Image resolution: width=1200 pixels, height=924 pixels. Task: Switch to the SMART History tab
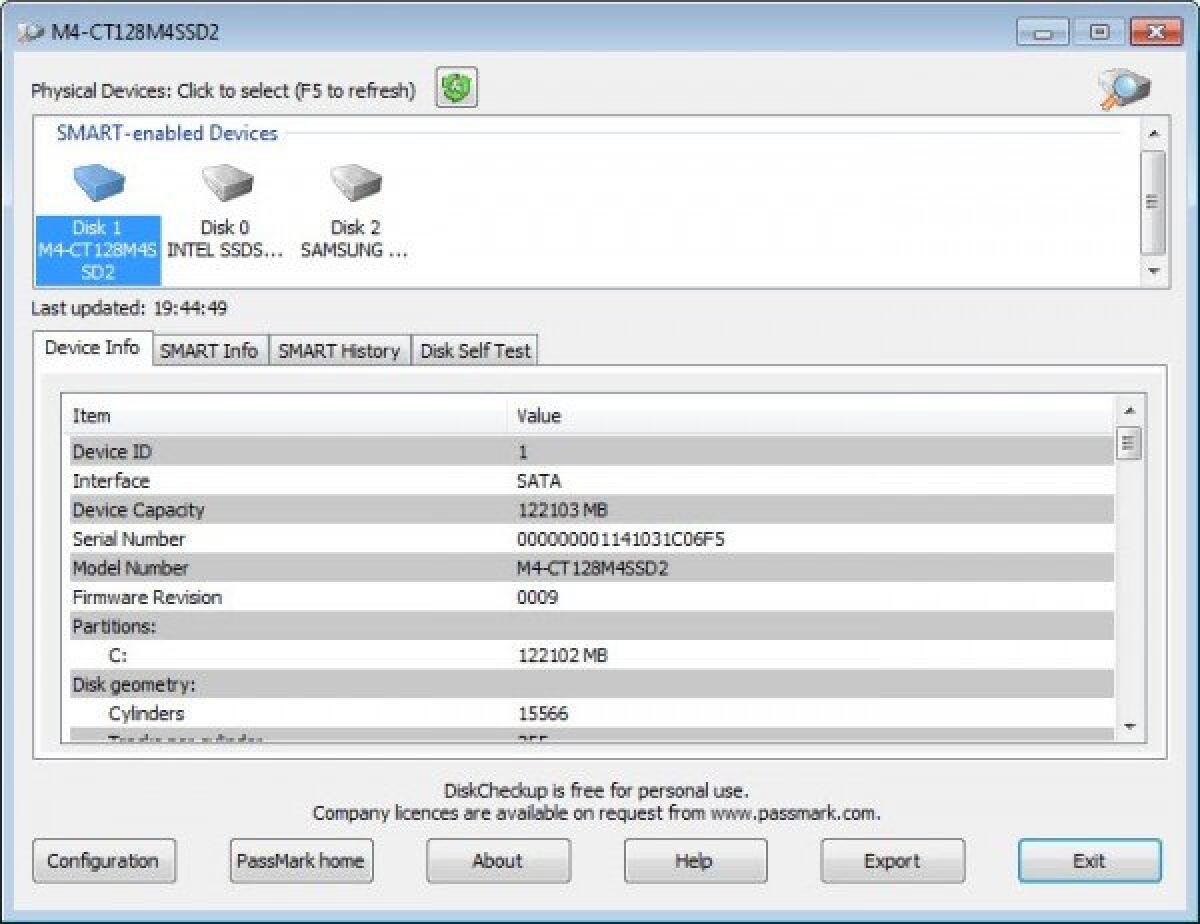click(340, 350)
